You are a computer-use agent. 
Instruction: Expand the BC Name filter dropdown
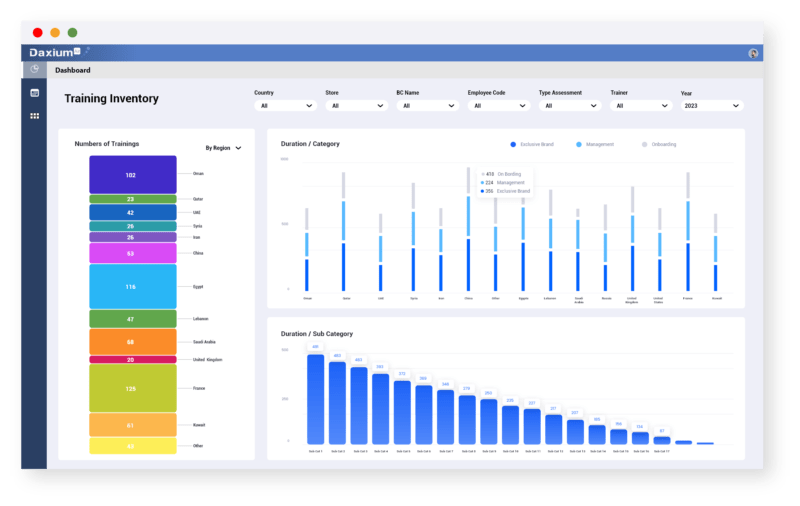pos(428,106)
